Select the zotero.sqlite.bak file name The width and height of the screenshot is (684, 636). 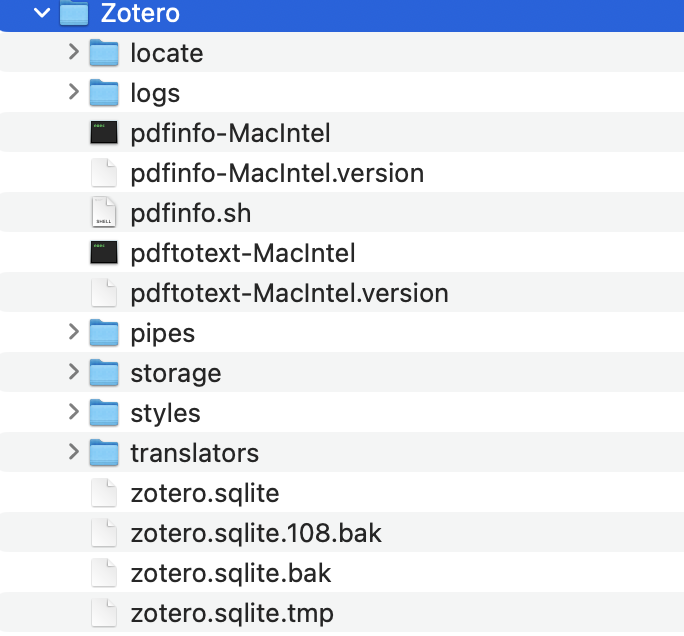(x=231, y=574)
